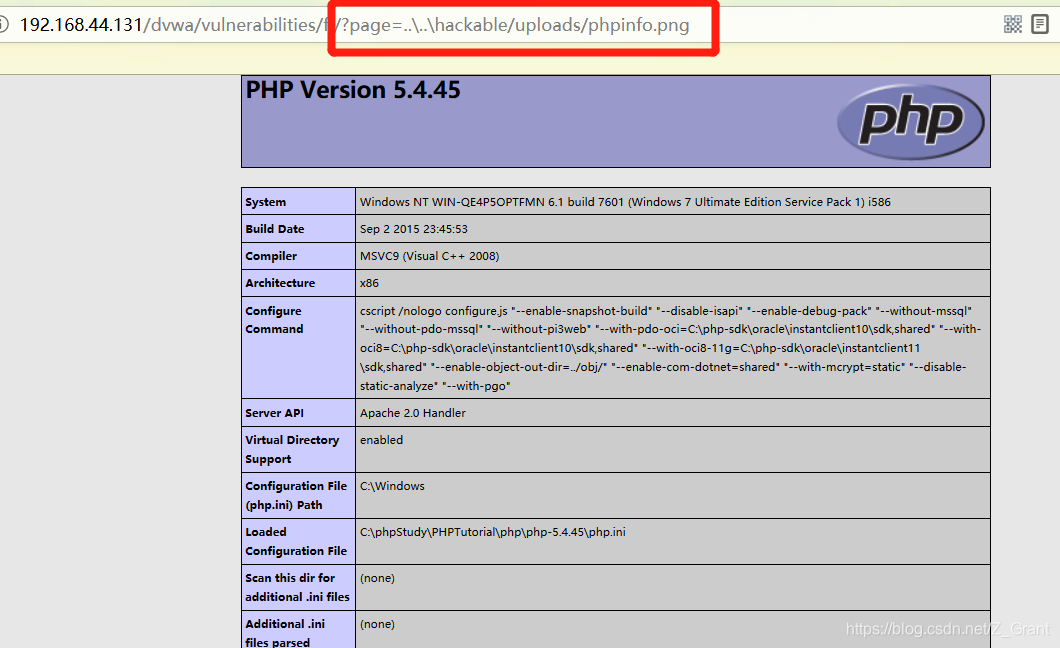Click the phpStudy php.ini path value
The image size is (1060, 648).
pyautogui.click(x=493, y=532)
